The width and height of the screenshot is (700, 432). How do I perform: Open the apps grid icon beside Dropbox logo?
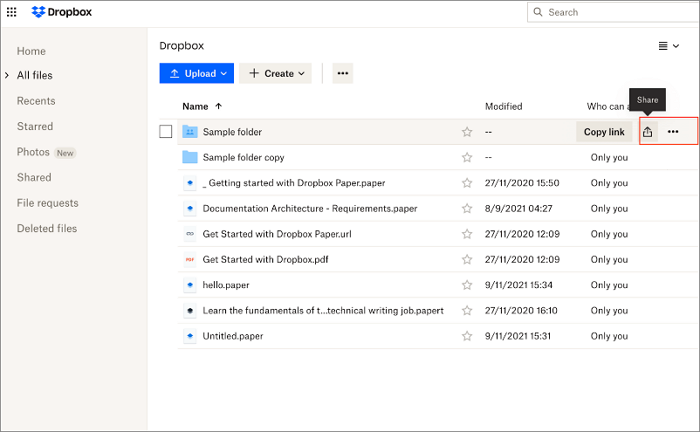click(x=11, y=12)
